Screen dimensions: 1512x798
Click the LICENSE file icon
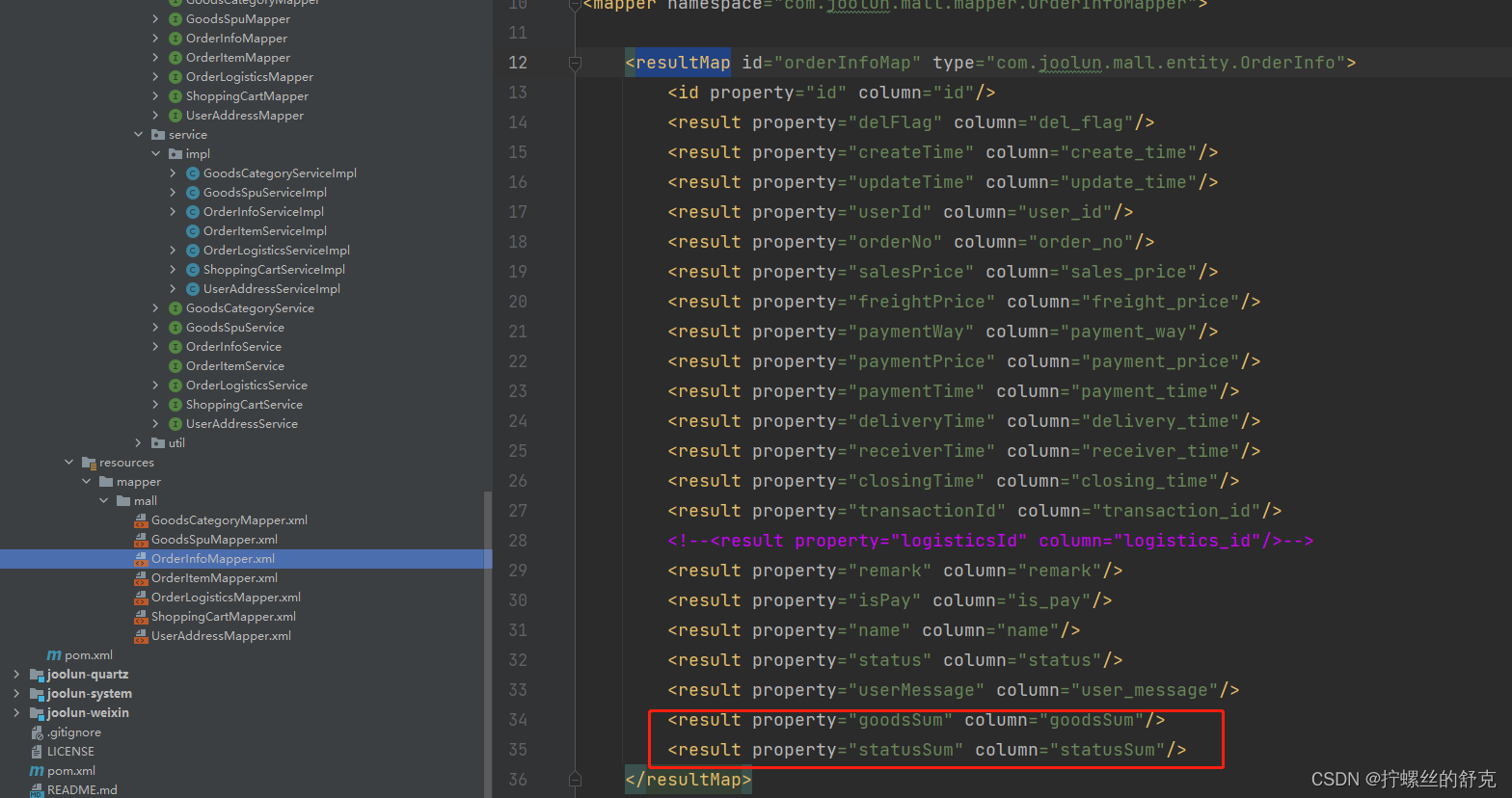(37, 752)
